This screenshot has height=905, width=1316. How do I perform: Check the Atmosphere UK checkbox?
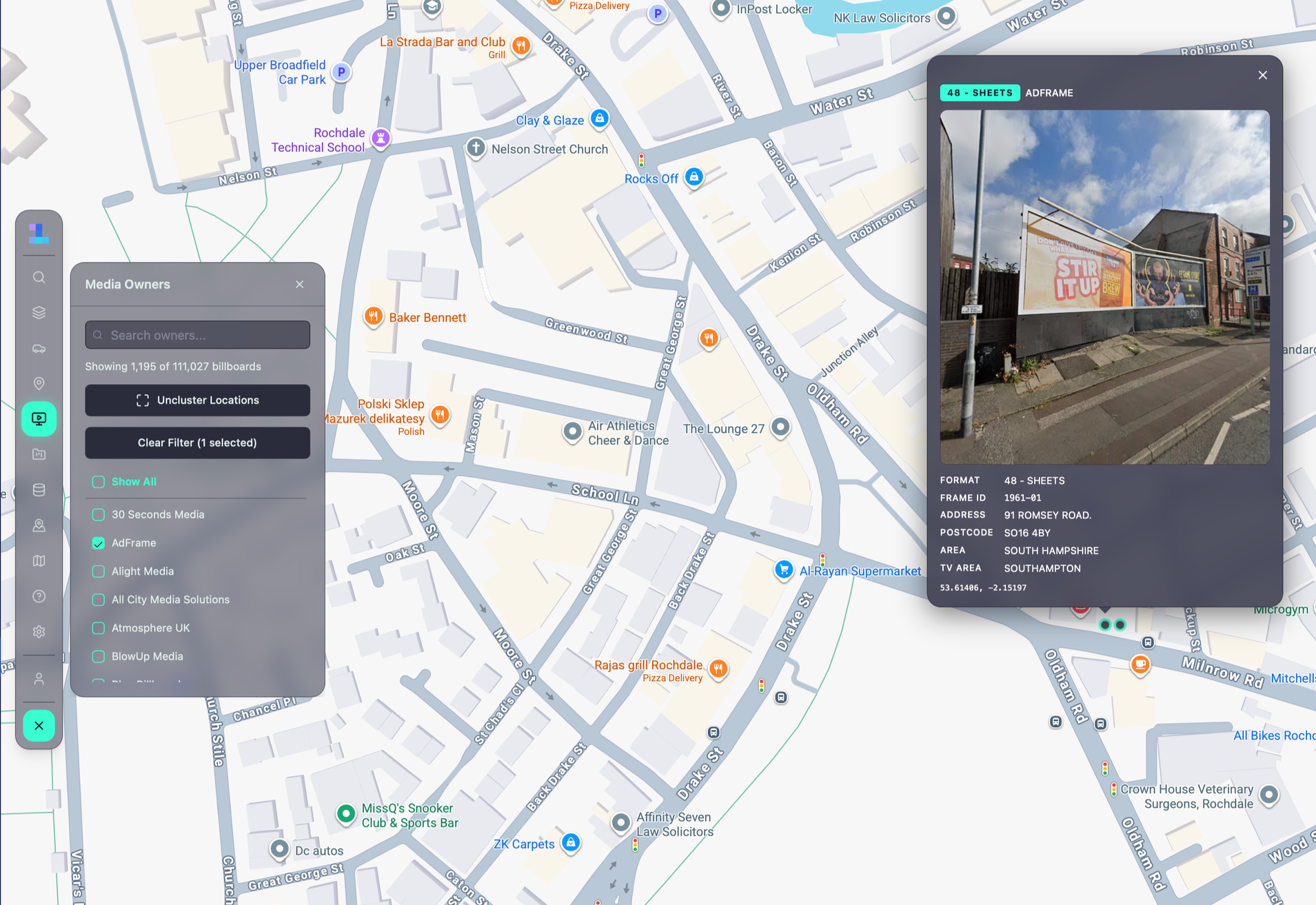(99, 628)
